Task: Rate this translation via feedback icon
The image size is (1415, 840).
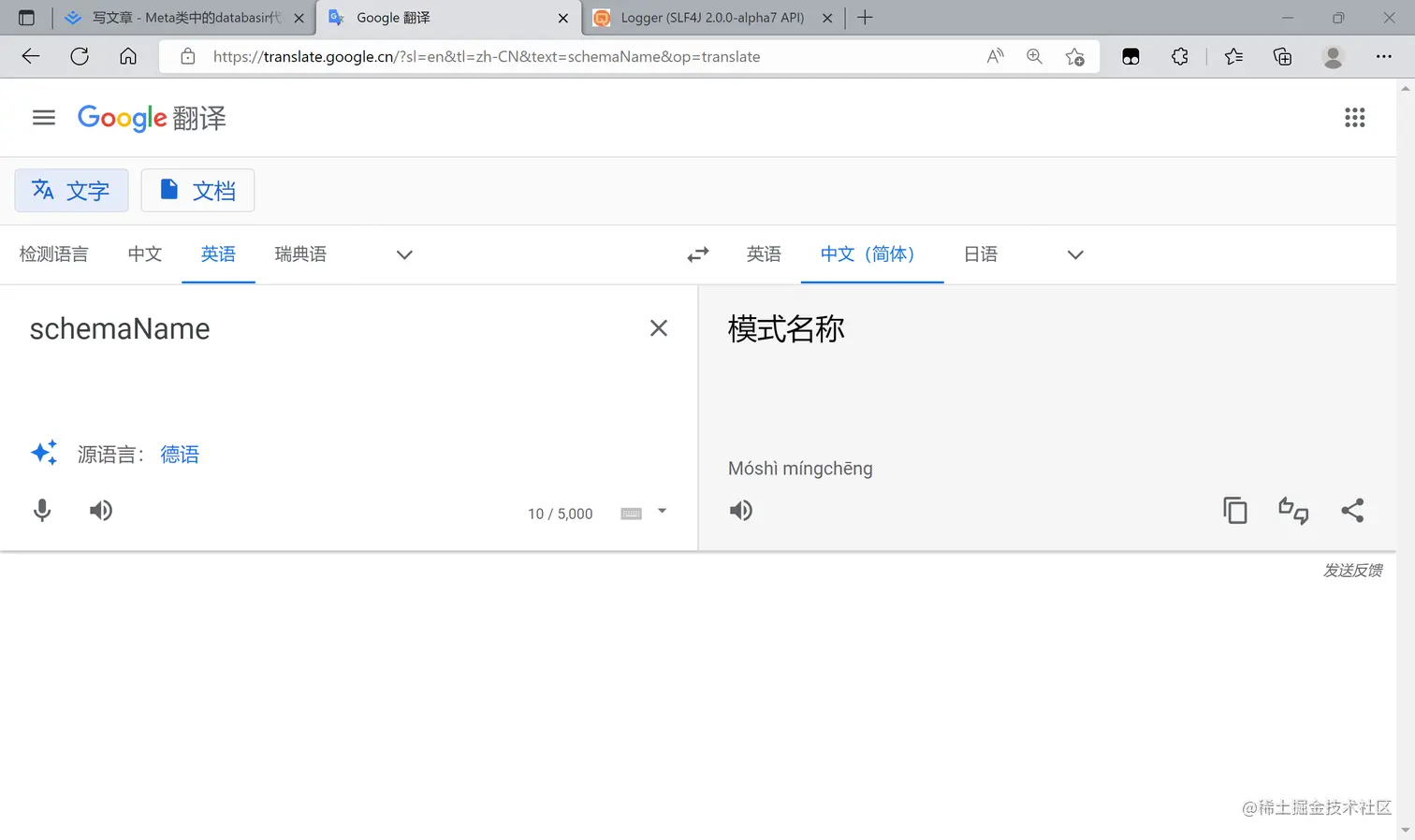Action: pyautogui.click(x=1293, y=511)
